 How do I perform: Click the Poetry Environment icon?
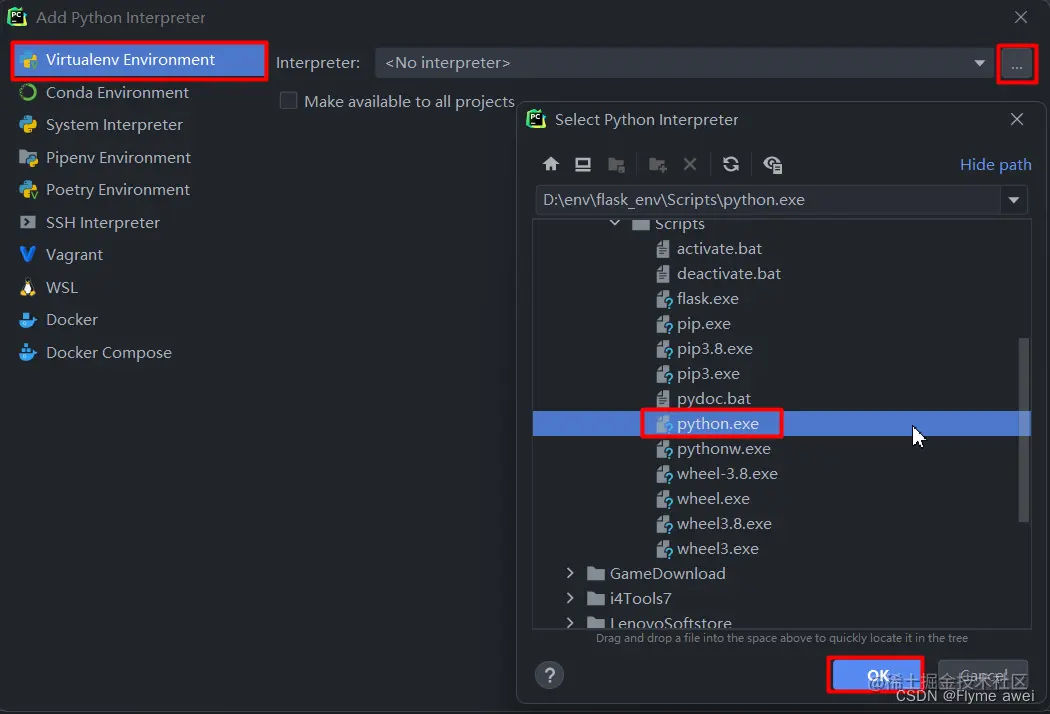click(28, 190)
